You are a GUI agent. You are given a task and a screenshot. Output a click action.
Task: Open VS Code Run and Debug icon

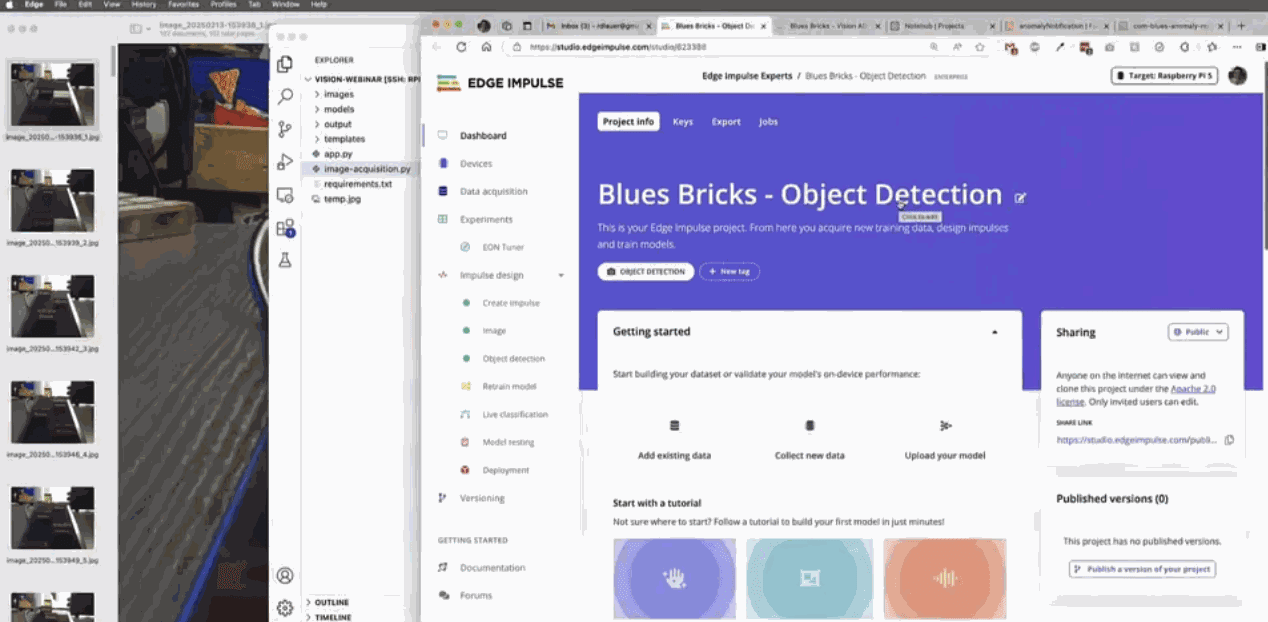(285, 162)
